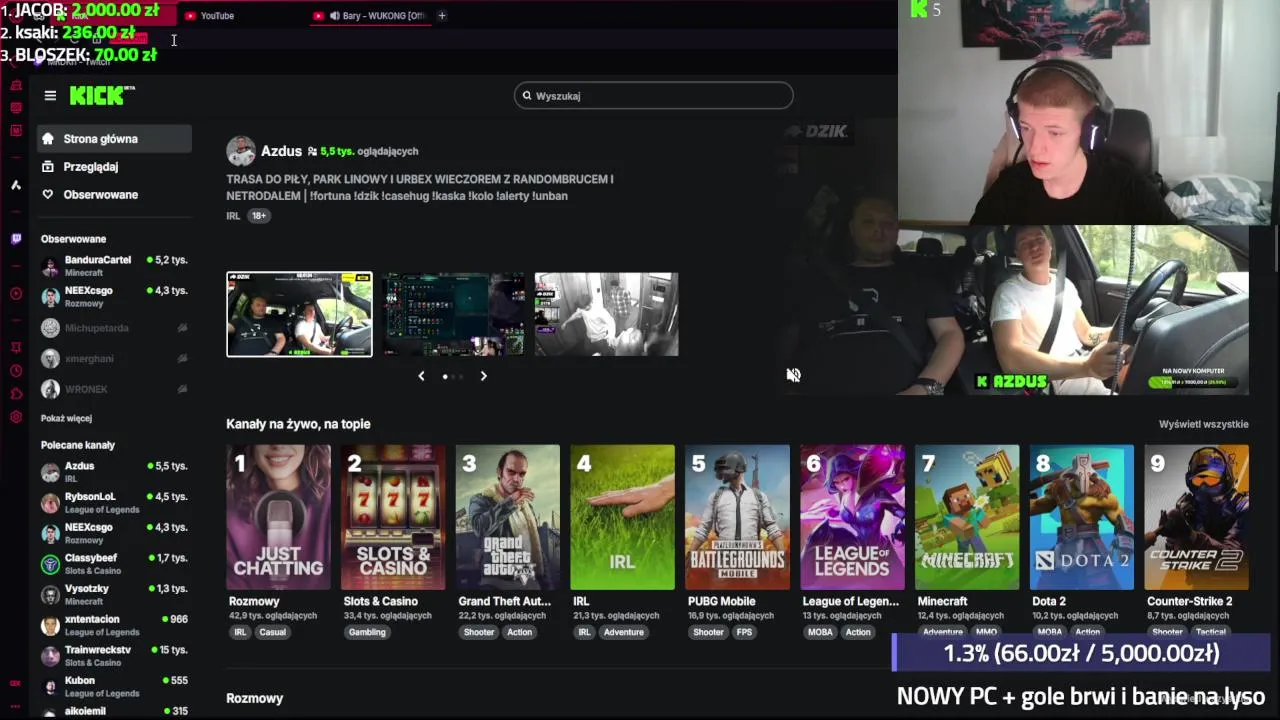Open the PUBG Battlegrounds Mobile category card

coord(737,517)
